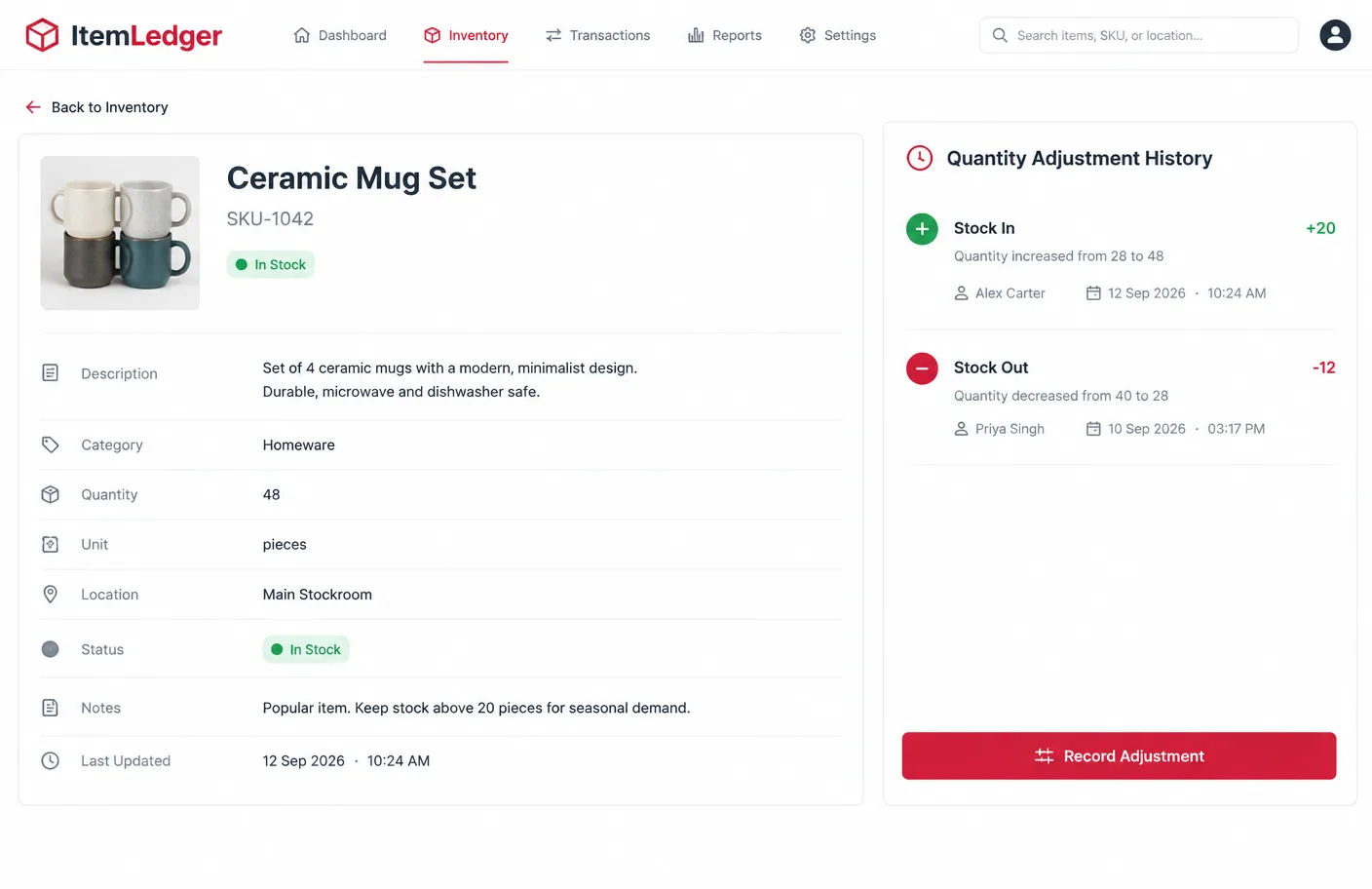Click the Category tag icon
1372x889 pixels.
(51, 444)
